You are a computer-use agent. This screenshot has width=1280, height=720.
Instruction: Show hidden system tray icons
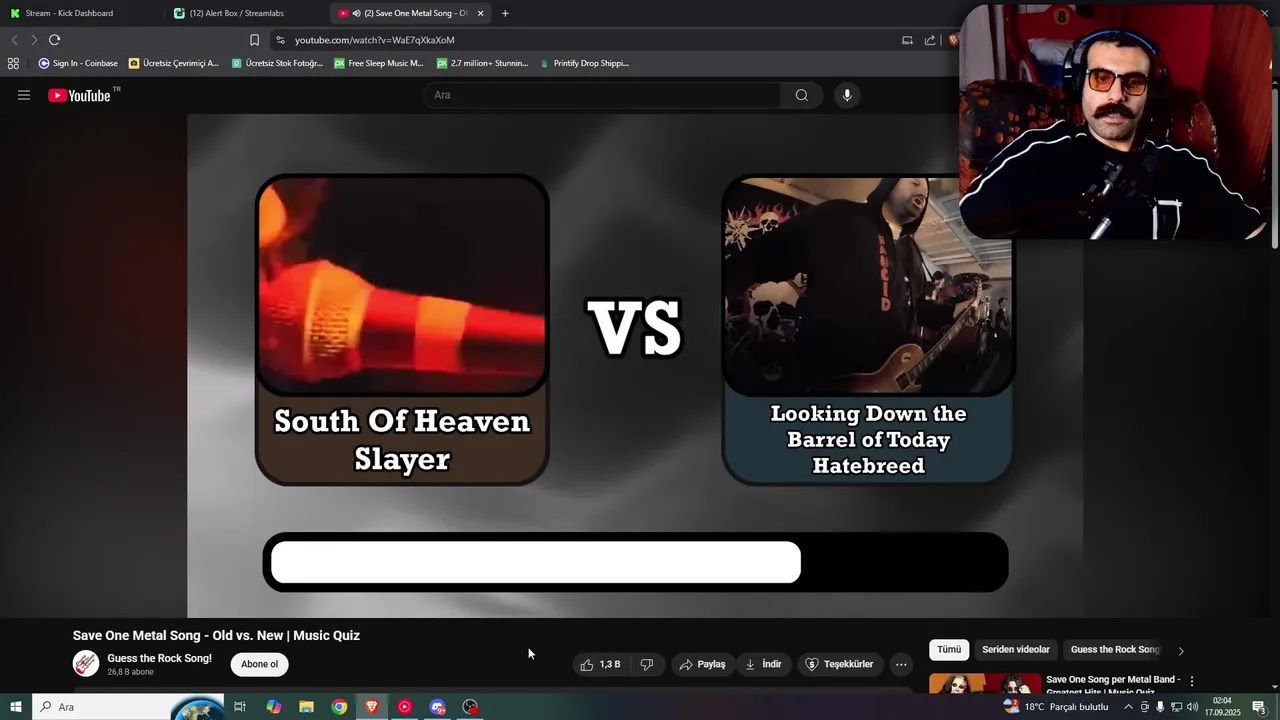[x=1128, y=707]
